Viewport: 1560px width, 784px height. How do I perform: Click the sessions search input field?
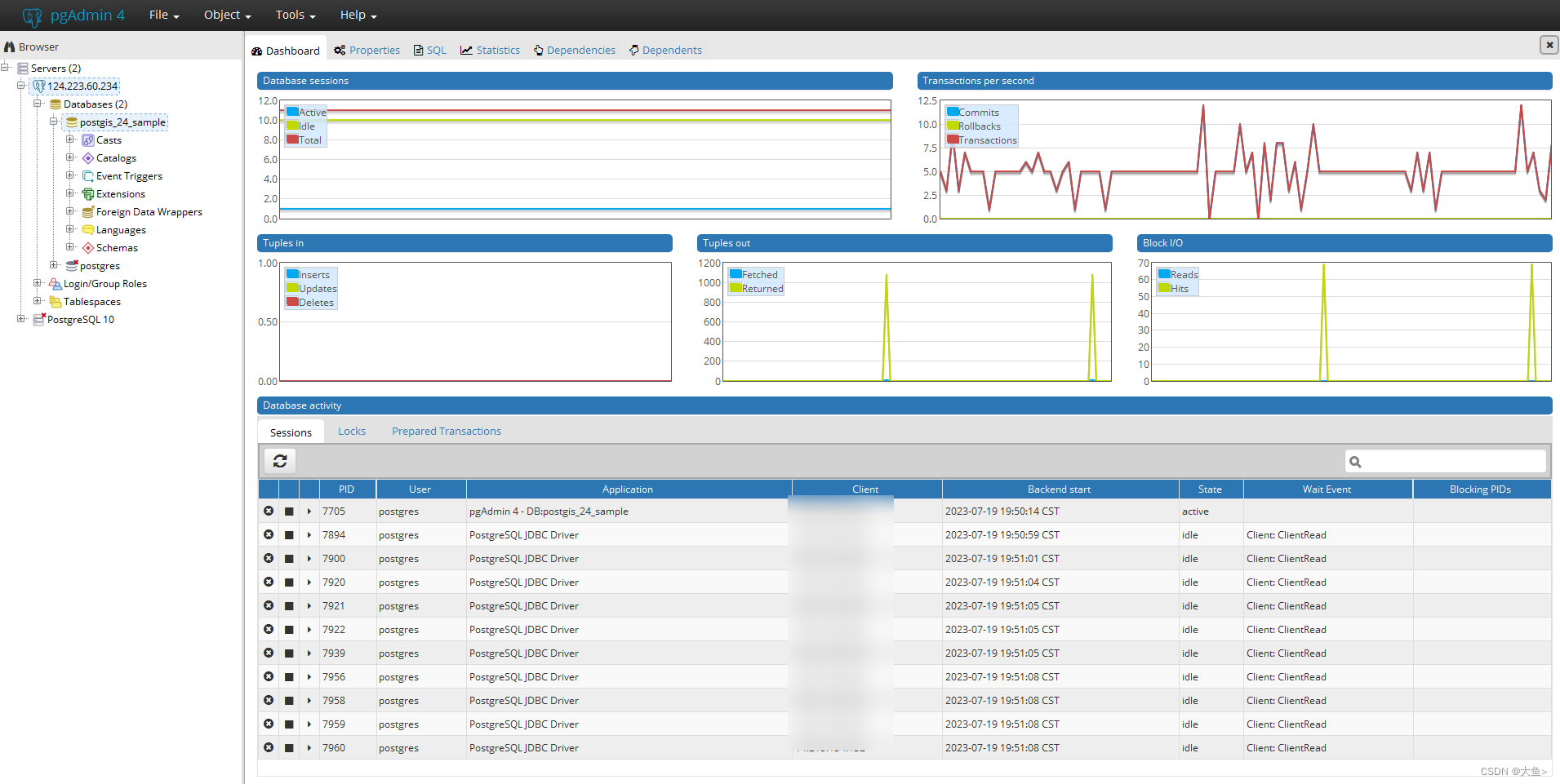pyautogui.click(x=1446, y=462)
